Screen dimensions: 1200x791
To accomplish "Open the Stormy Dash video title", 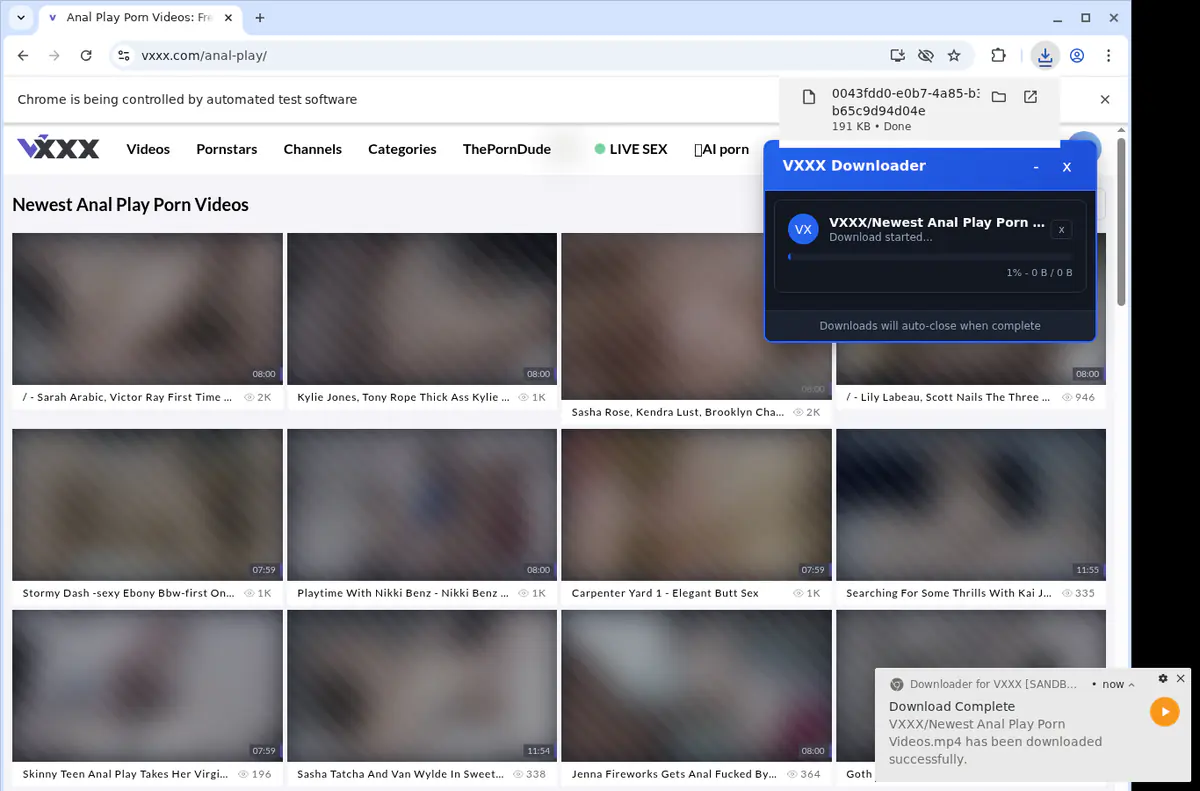I will point(129,593).
